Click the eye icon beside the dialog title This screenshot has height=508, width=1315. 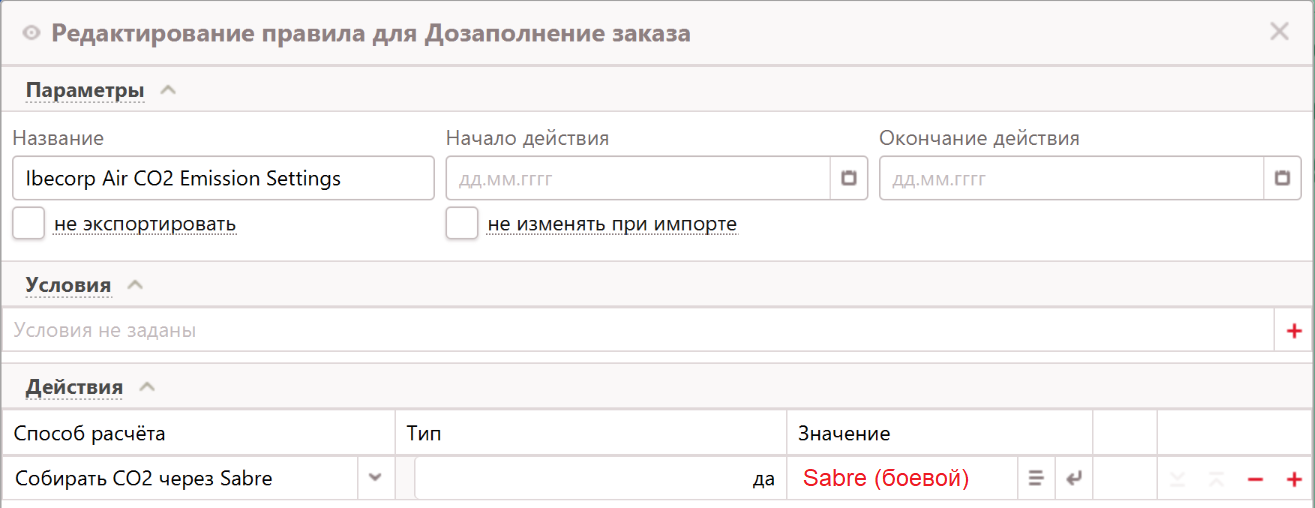click(31, 33)
